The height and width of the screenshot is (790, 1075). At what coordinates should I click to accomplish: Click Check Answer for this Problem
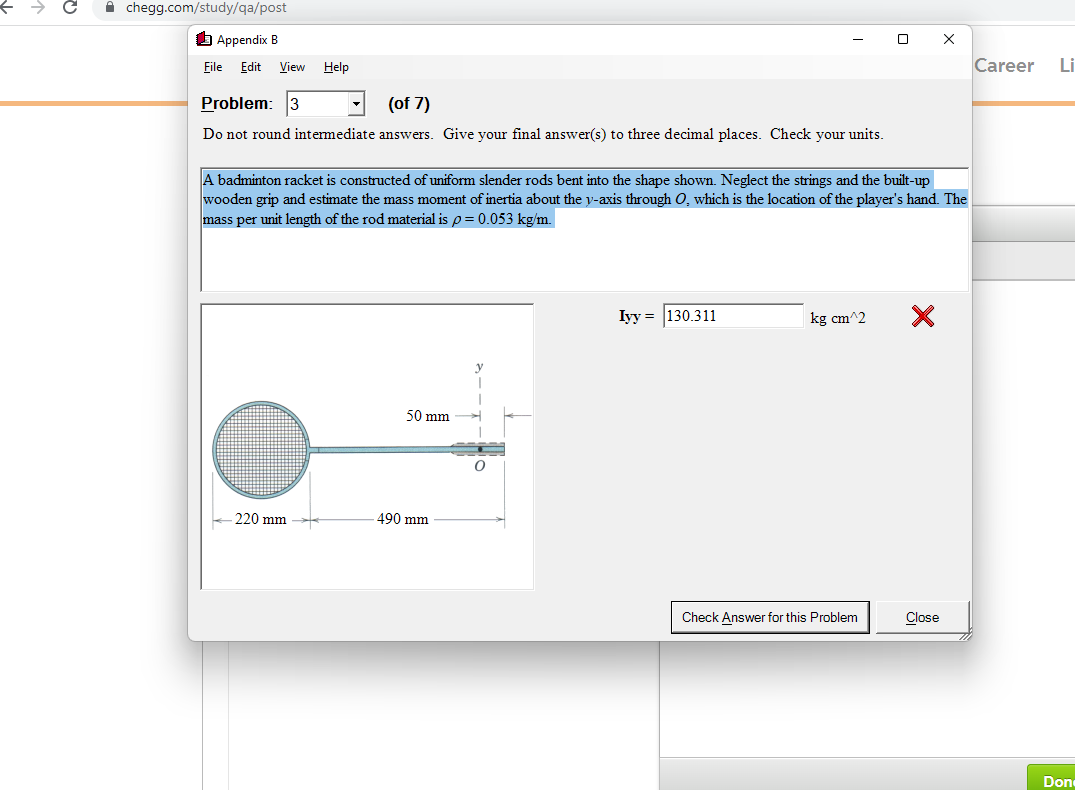coord(770,617)
